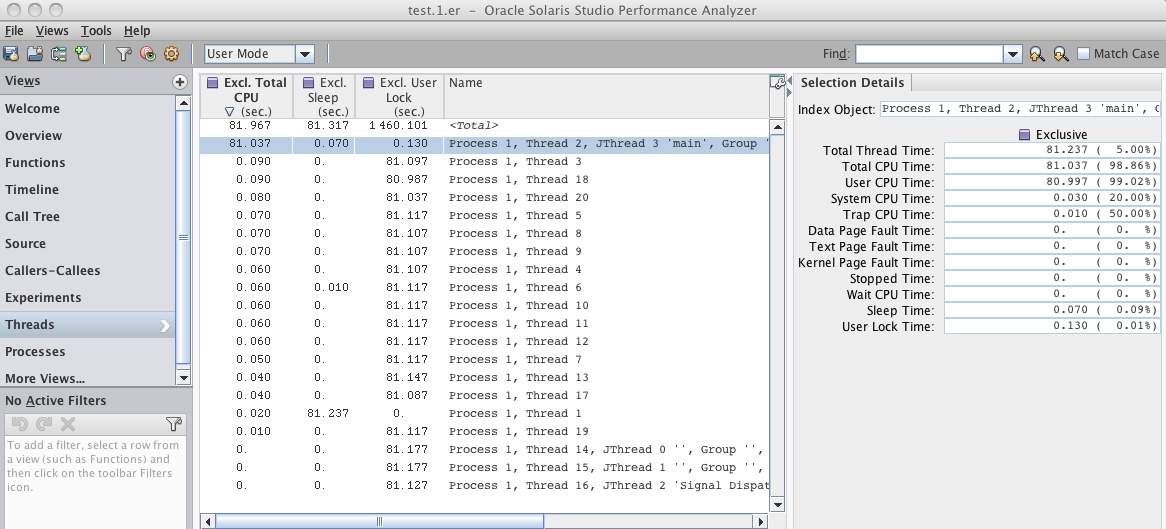Select row Process 1, Thread 19

coord(484,432)
